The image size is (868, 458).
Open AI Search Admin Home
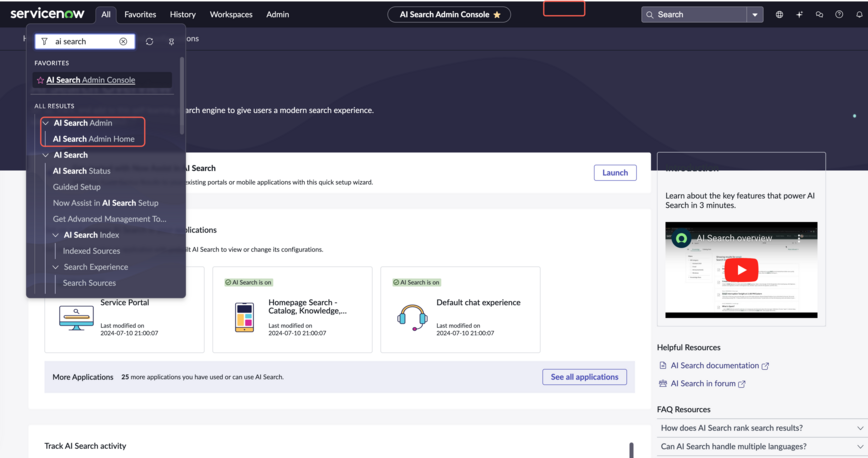94,139
